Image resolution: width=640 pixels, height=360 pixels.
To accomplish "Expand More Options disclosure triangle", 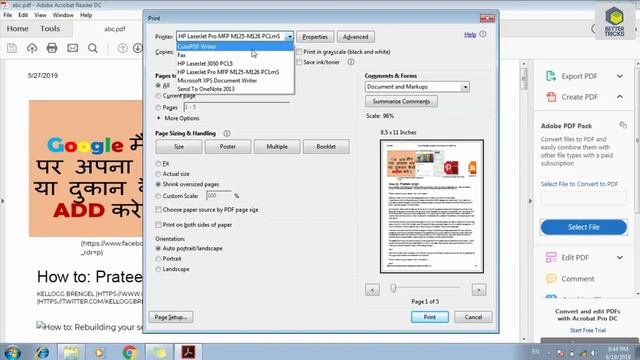I will point(159,118).
